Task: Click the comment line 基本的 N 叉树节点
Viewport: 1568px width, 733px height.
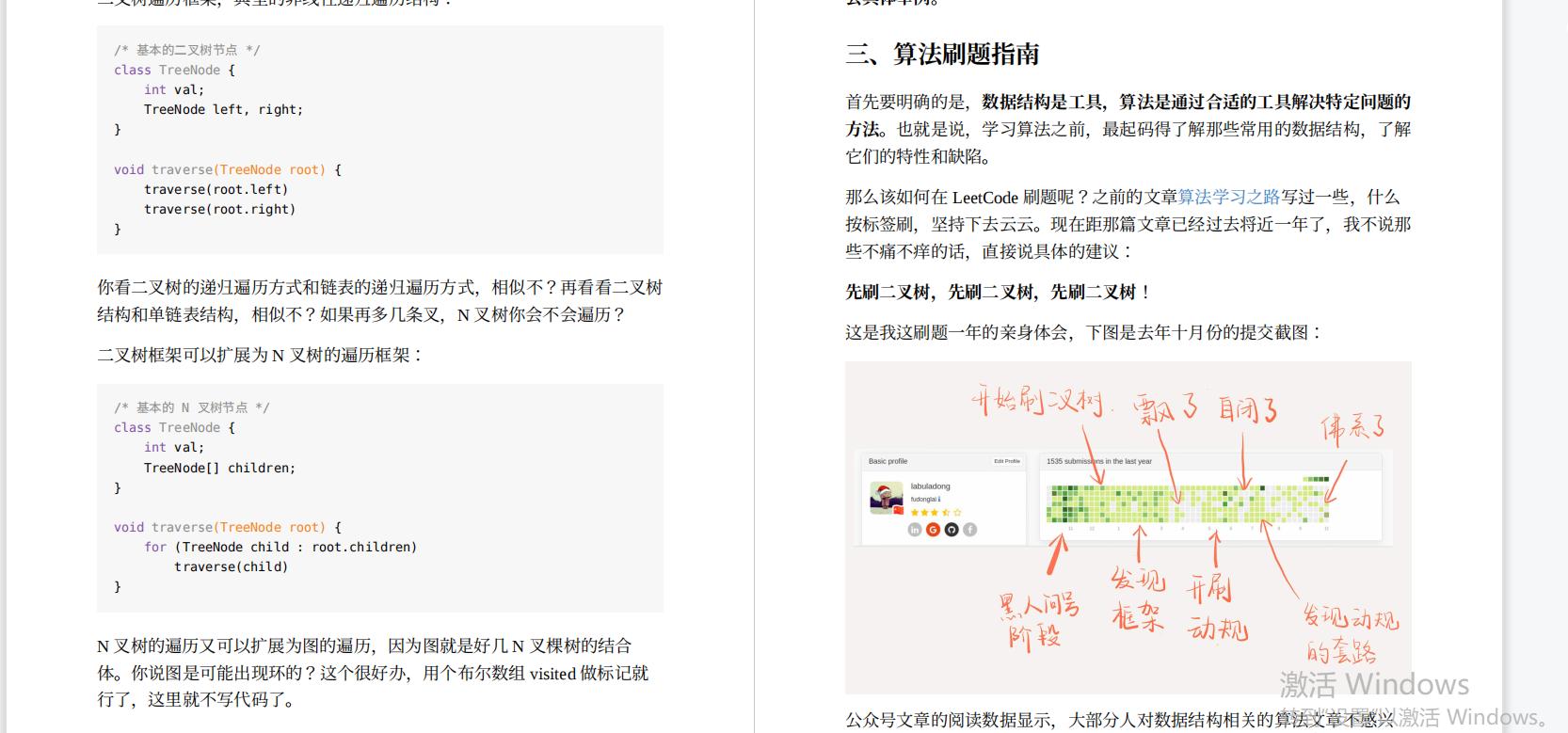Action: 192,407
